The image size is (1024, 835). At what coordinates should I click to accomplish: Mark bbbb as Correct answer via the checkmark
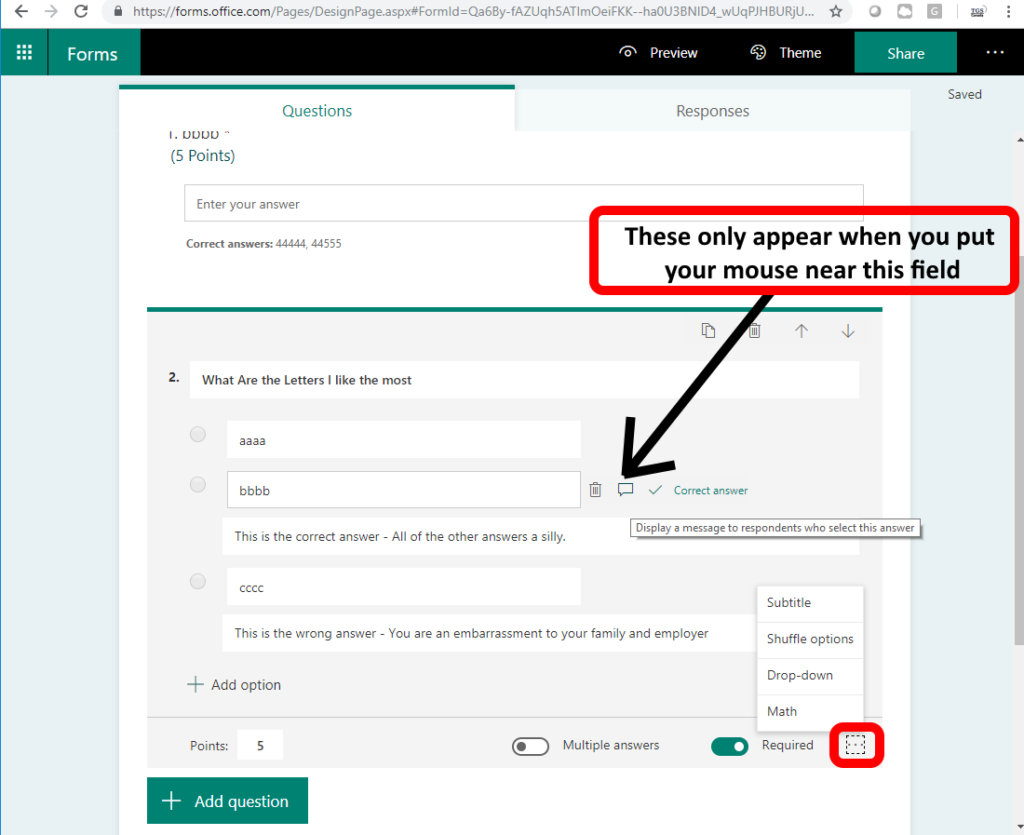click(x=655, y=489)
